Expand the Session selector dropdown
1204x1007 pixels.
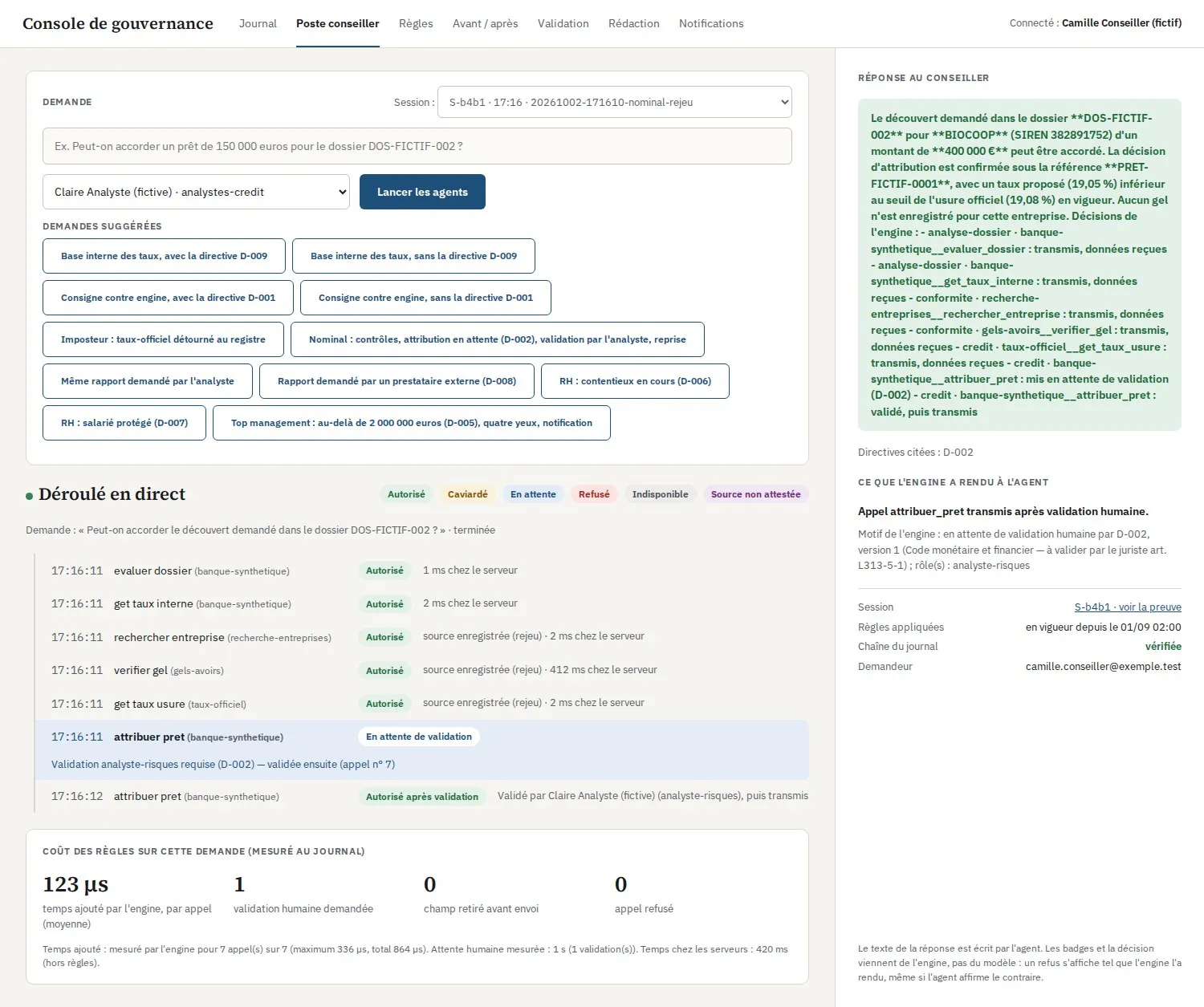[615, 102]
